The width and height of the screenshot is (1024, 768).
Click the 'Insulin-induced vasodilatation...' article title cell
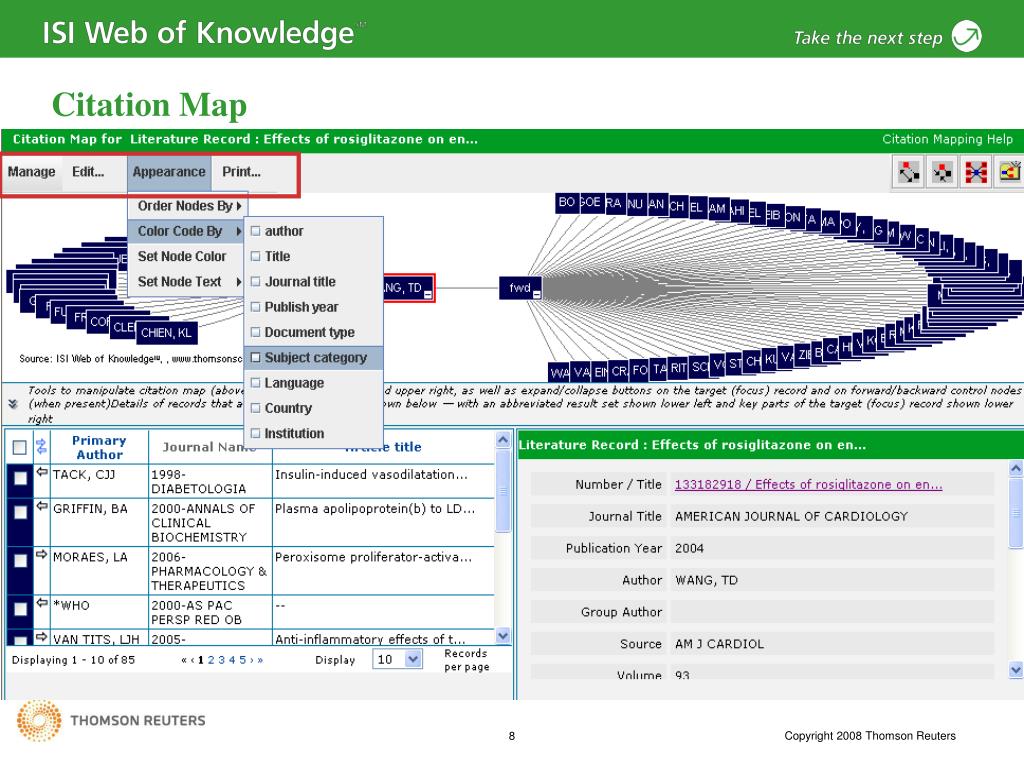coord(383,481)
